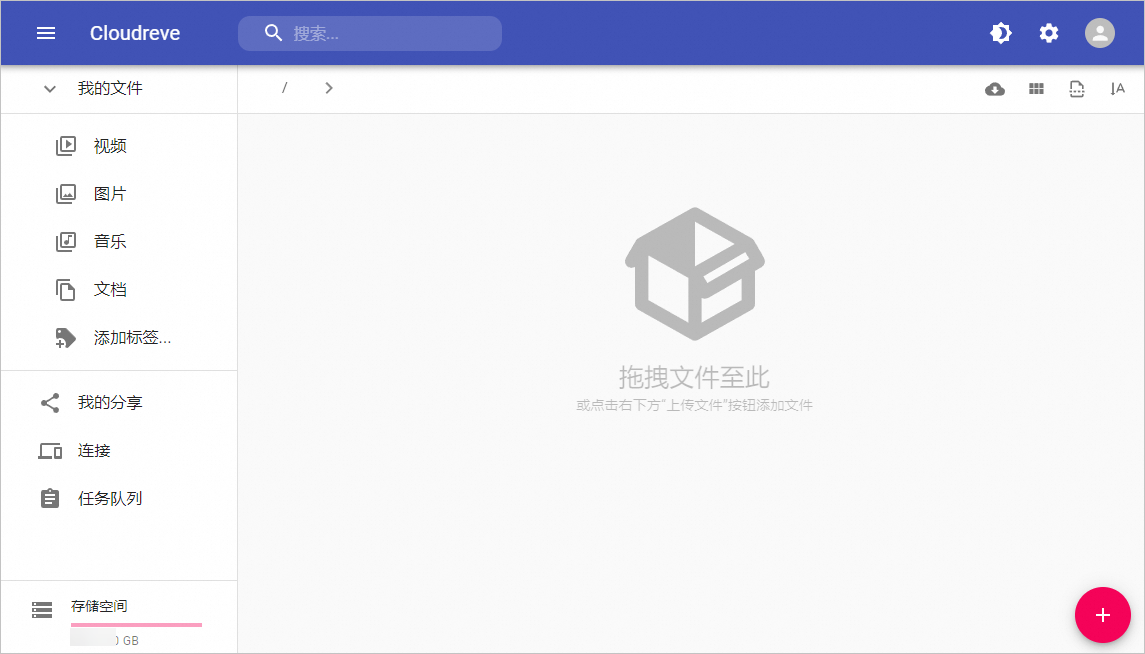Go to 我的分享 shares page
1145x654 pixels.
pos(110,403)
